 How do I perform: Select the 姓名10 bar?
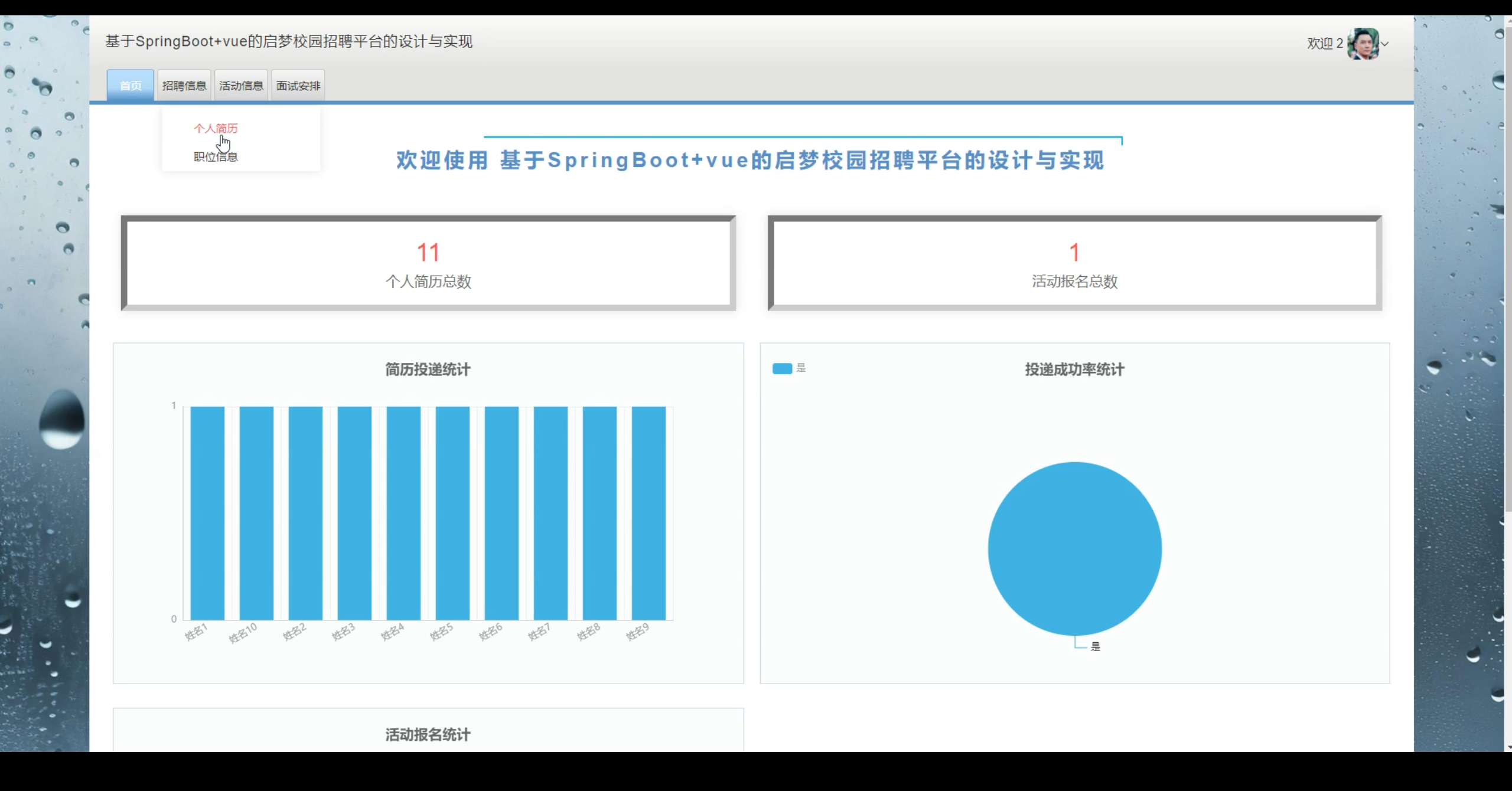(256, 512)
